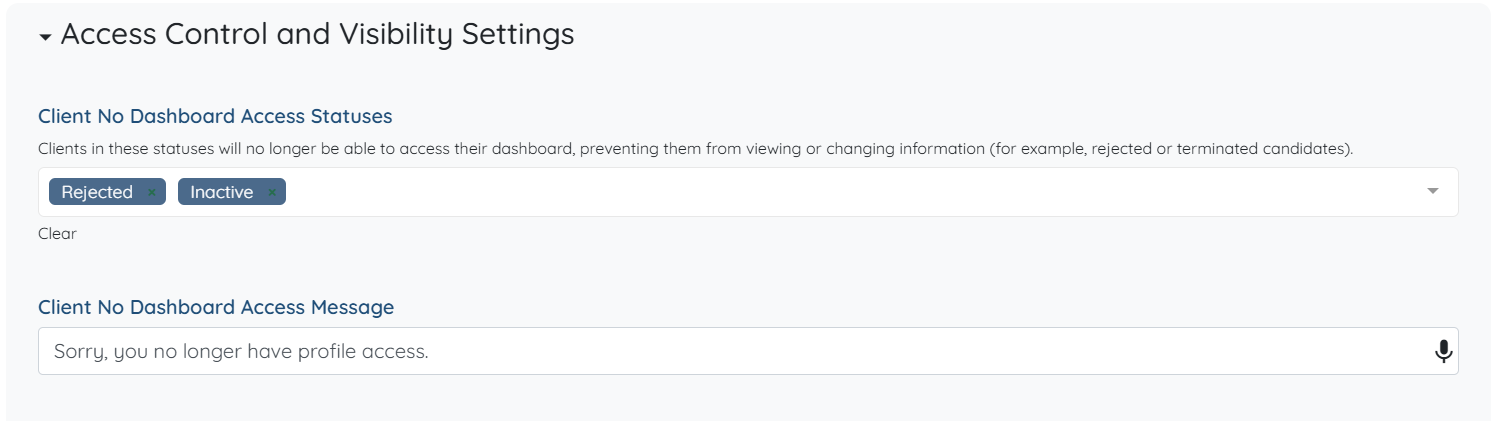Collapse the Access Control and Visibility Settings section

(45, 37)
